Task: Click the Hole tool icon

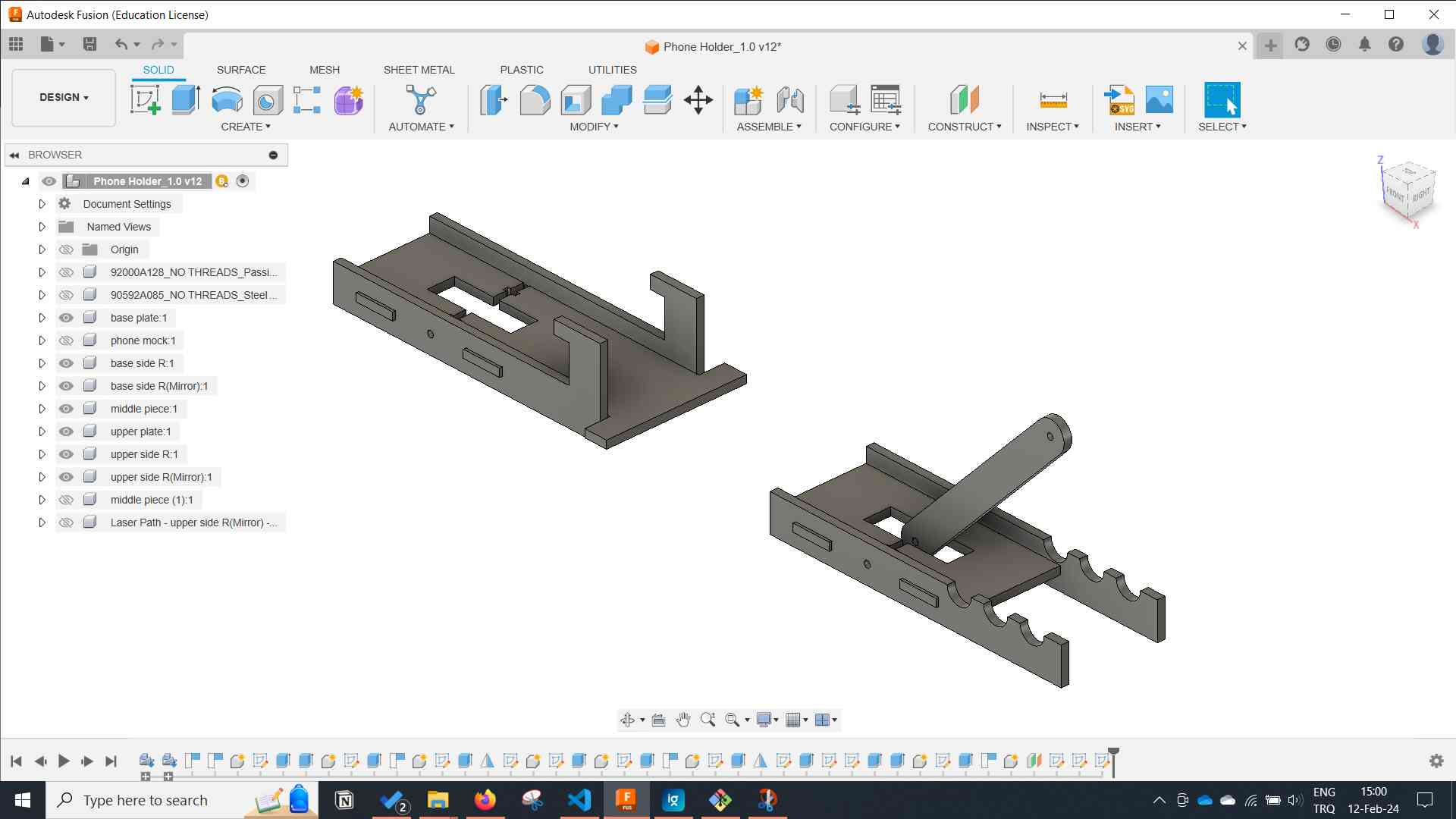Action: (267, 100)
